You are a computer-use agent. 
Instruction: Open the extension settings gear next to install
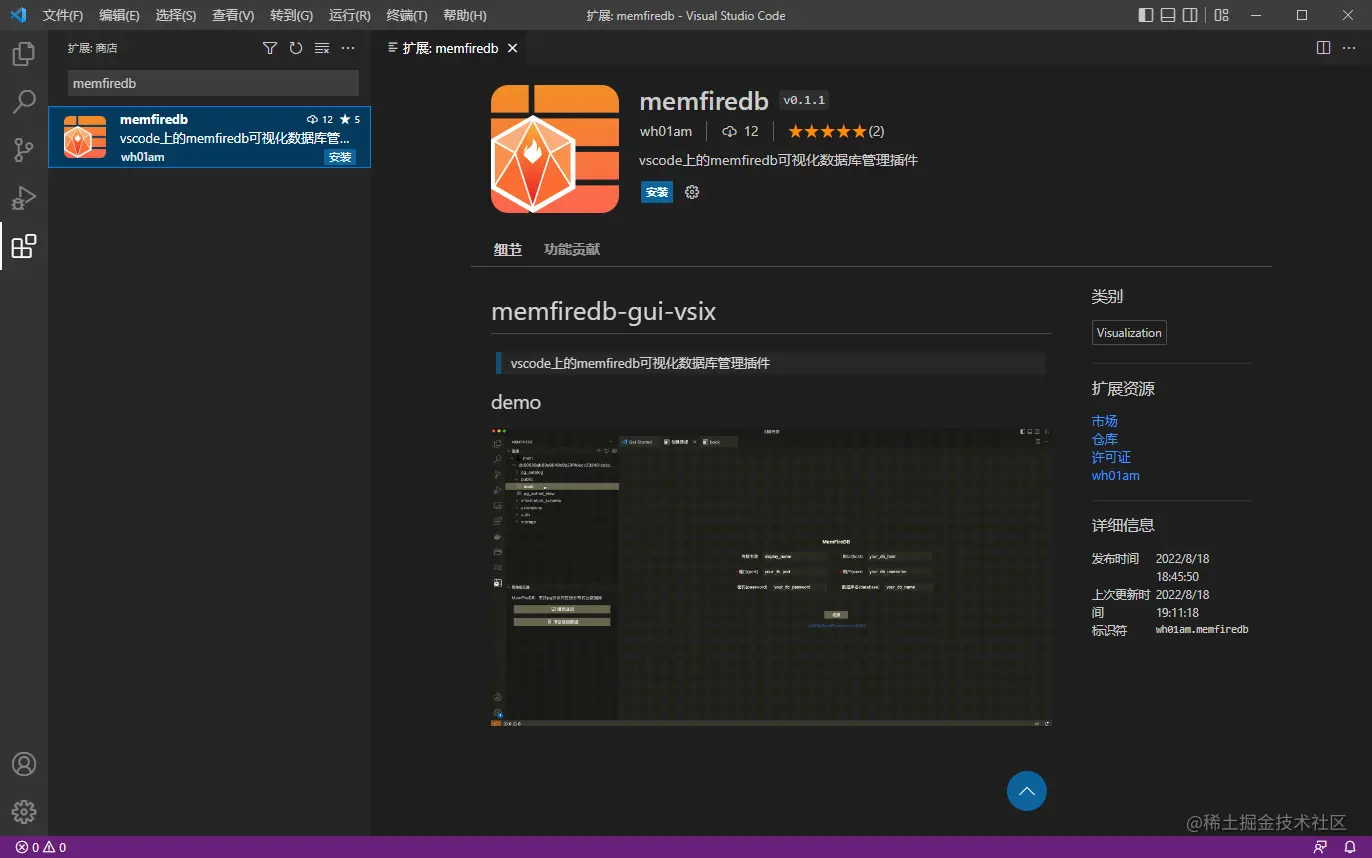tap(692, 192)
